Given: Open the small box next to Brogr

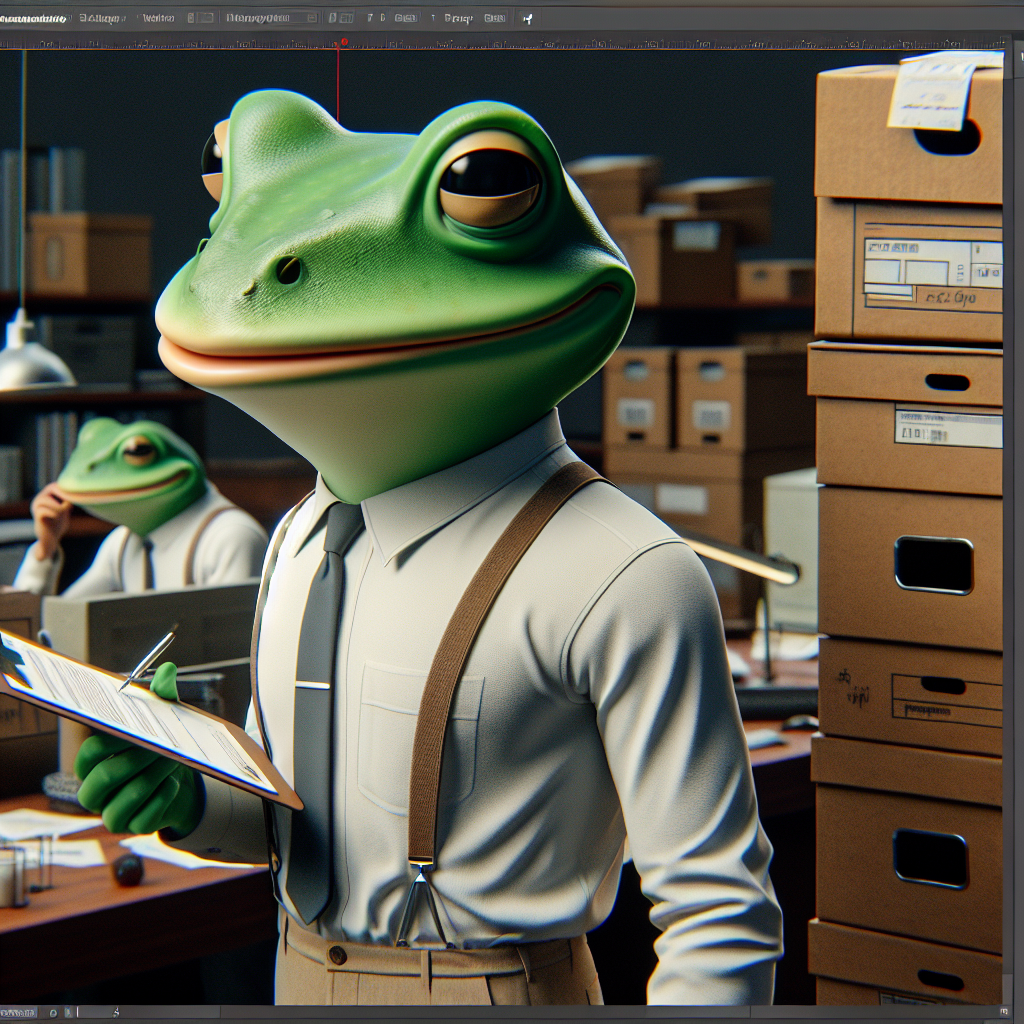Looking at the screenshot, I should pos(494,18).
